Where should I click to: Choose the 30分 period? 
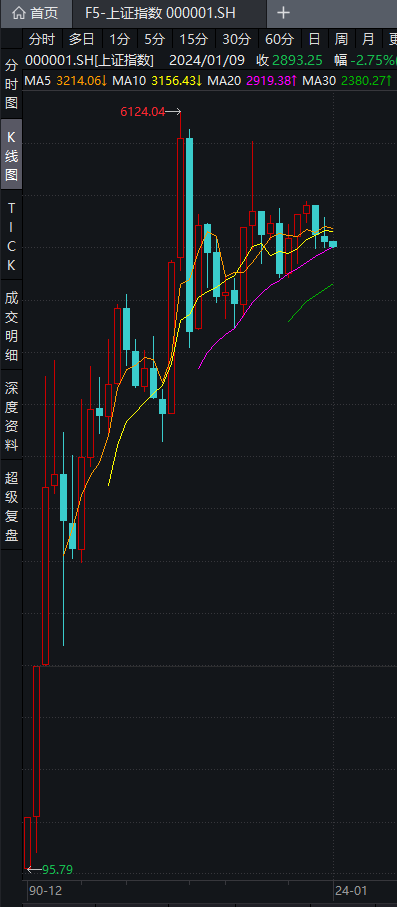pos(237,39)
